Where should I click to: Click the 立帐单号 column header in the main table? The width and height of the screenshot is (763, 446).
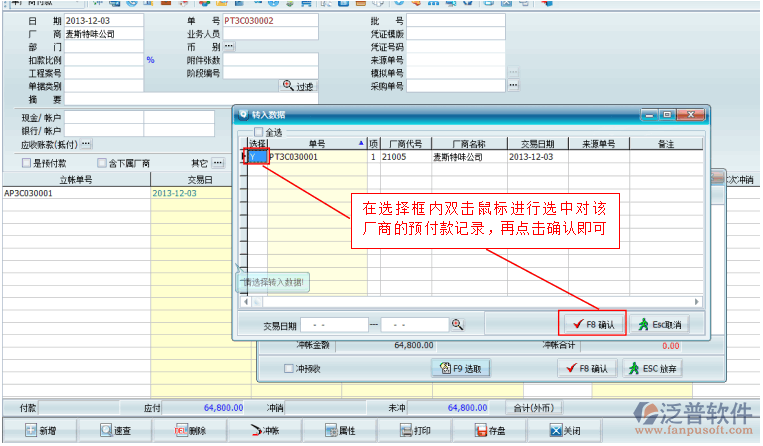(x=76, y=179)
